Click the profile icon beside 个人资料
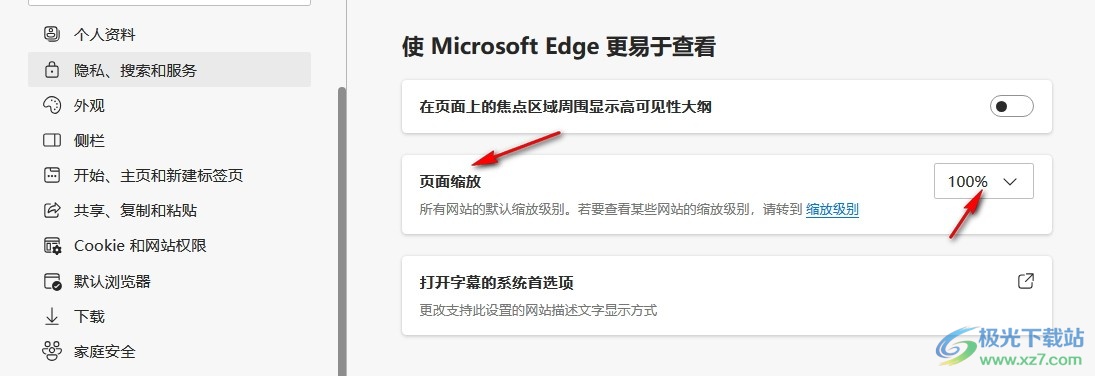The image size is (1095, 376). 52,34
